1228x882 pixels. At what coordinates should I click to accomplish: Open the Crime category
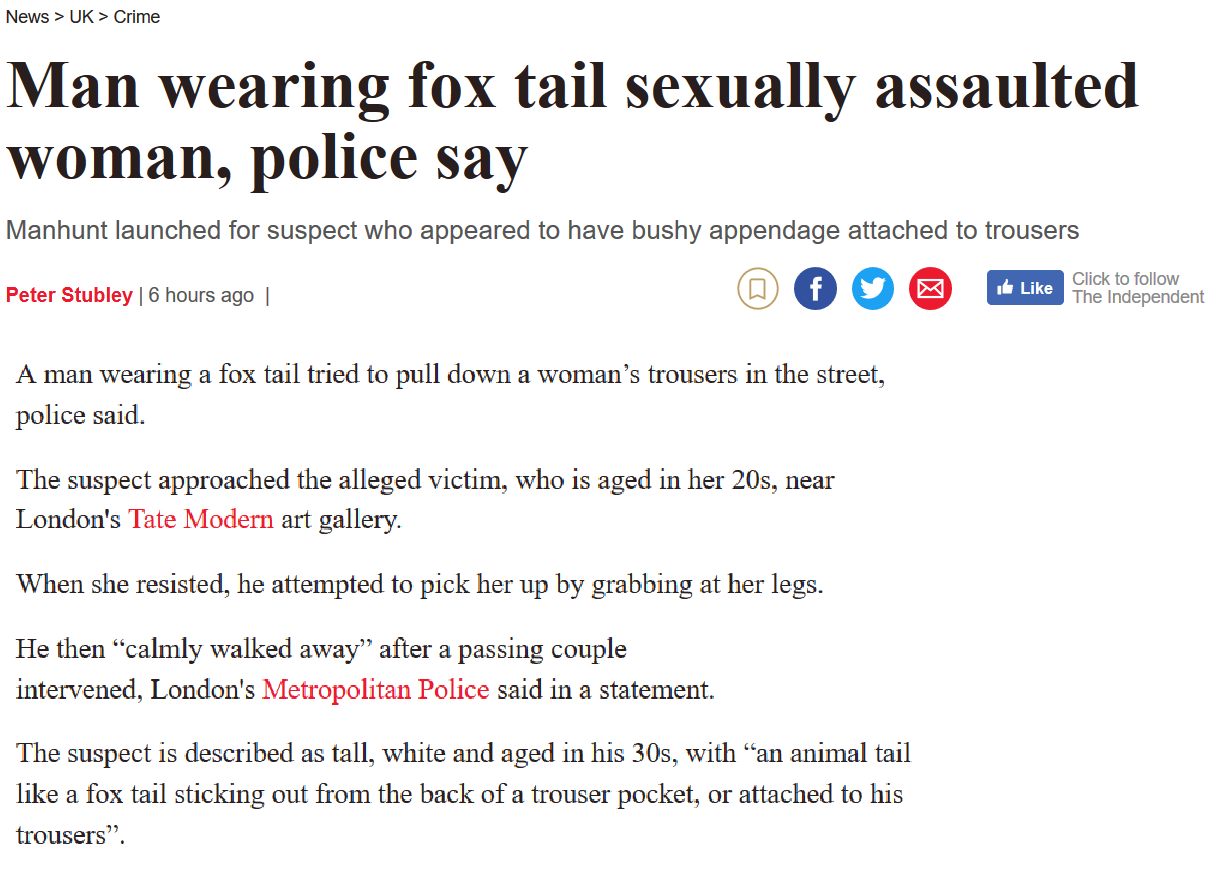pos(136,16)
